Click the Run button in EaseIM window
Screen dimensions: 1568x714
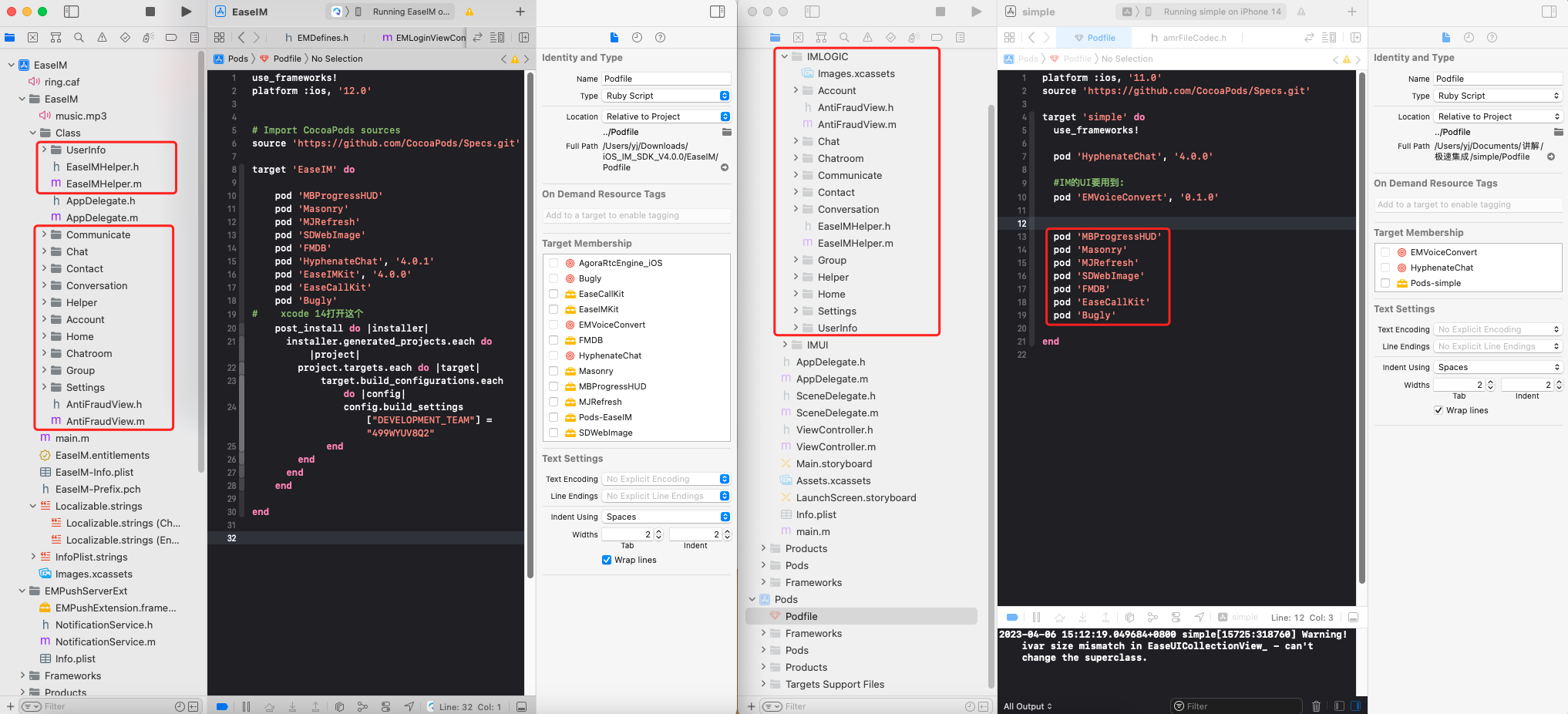(186, 12)
